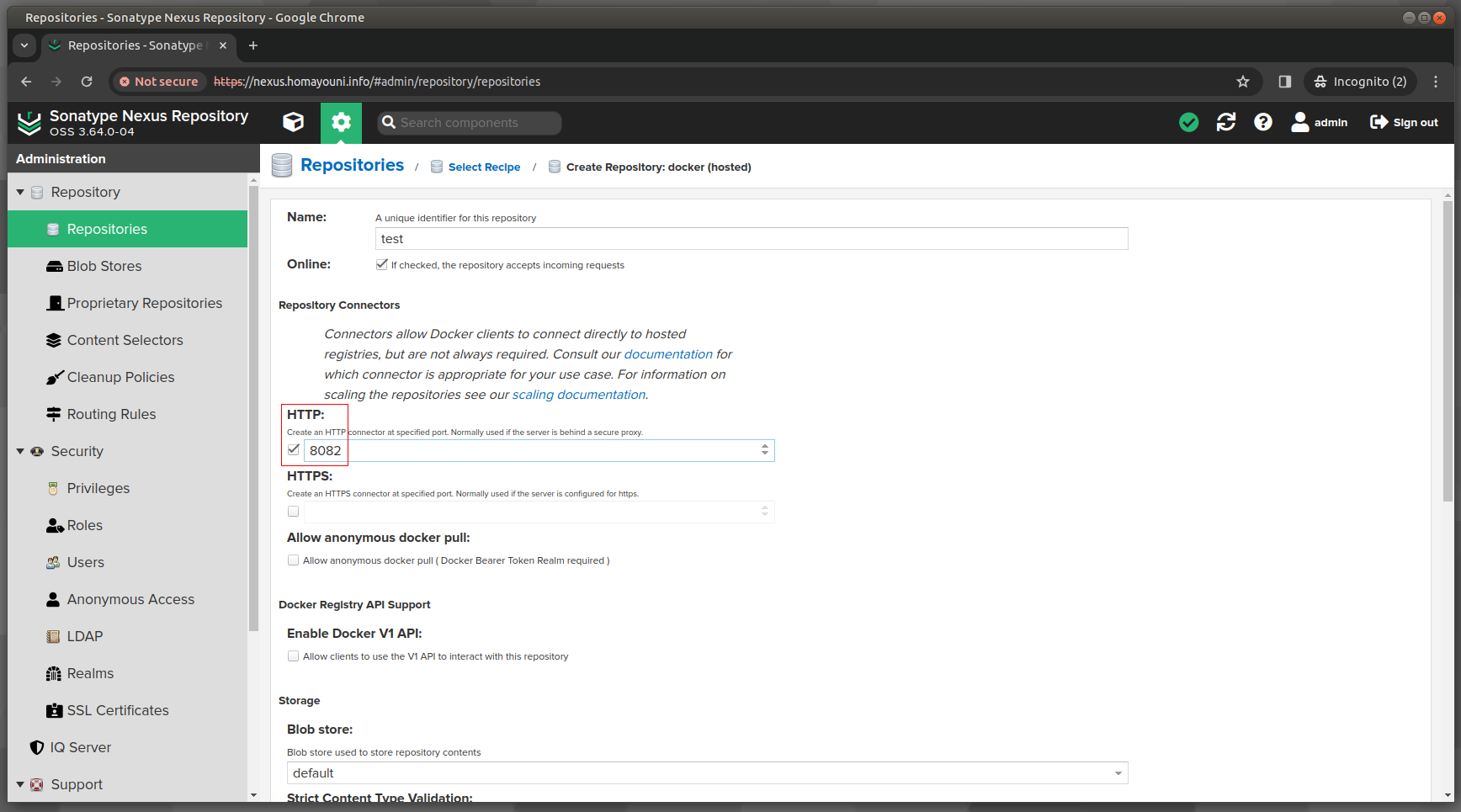Open a new browser tab
Image resolution: width=1461 pixels, height=812 pixels.
(253, 45)
